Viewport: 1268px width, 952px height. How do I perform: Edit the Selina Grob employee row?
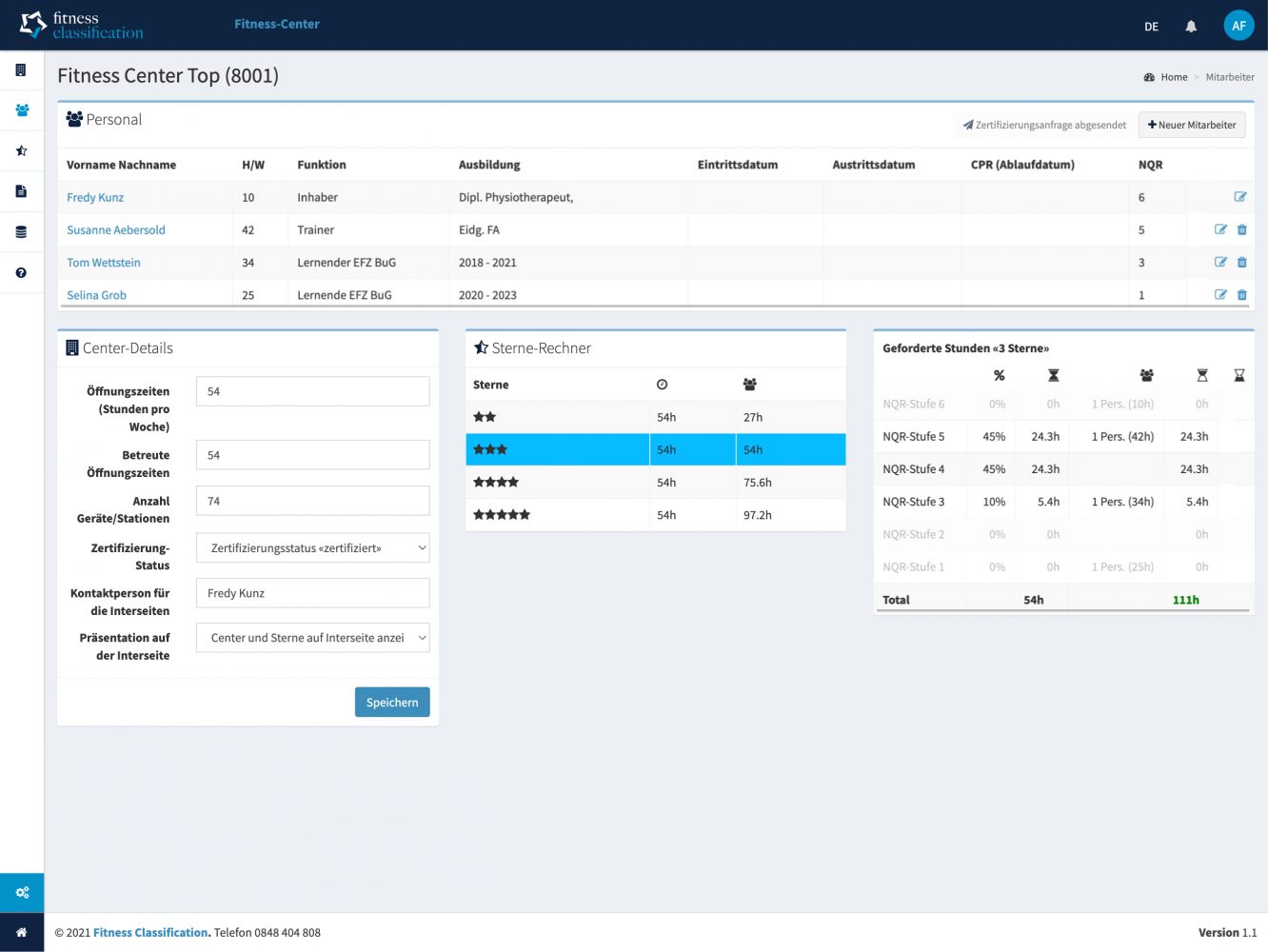click(1220, 295)
